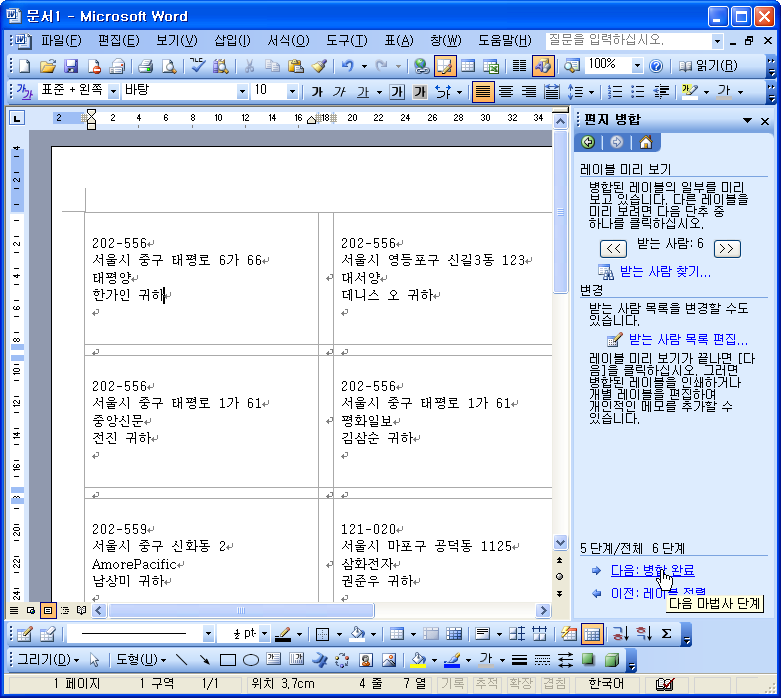Insert WordArt from drawing toolbar
The image size is (781, 698).
coord(319,660)
